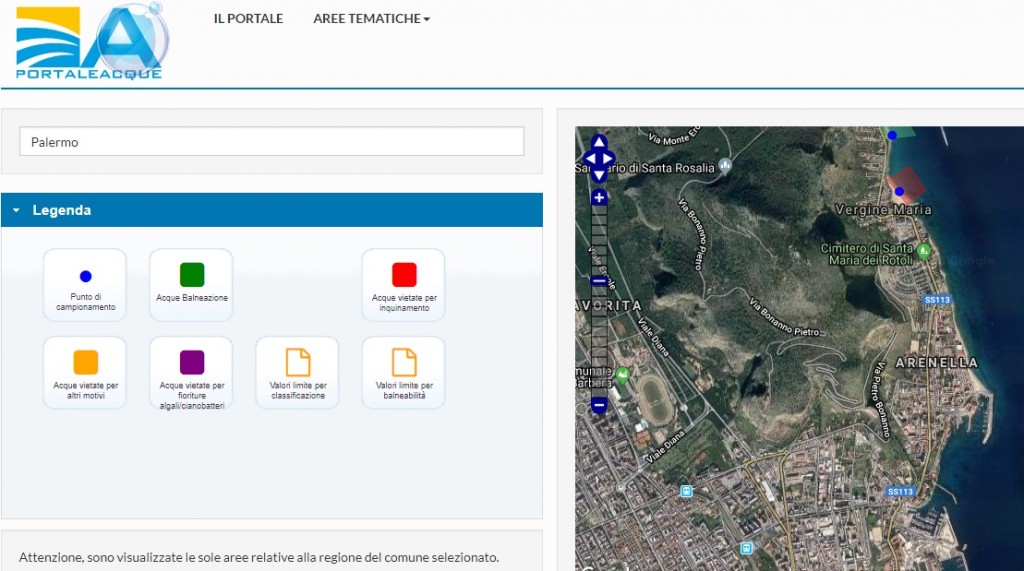Click the red Acque vietate per inquinamento swatch
Image resolution: width=1024 pixels, height=571 pixels.
pyautogui.click(x=404, y=275)
